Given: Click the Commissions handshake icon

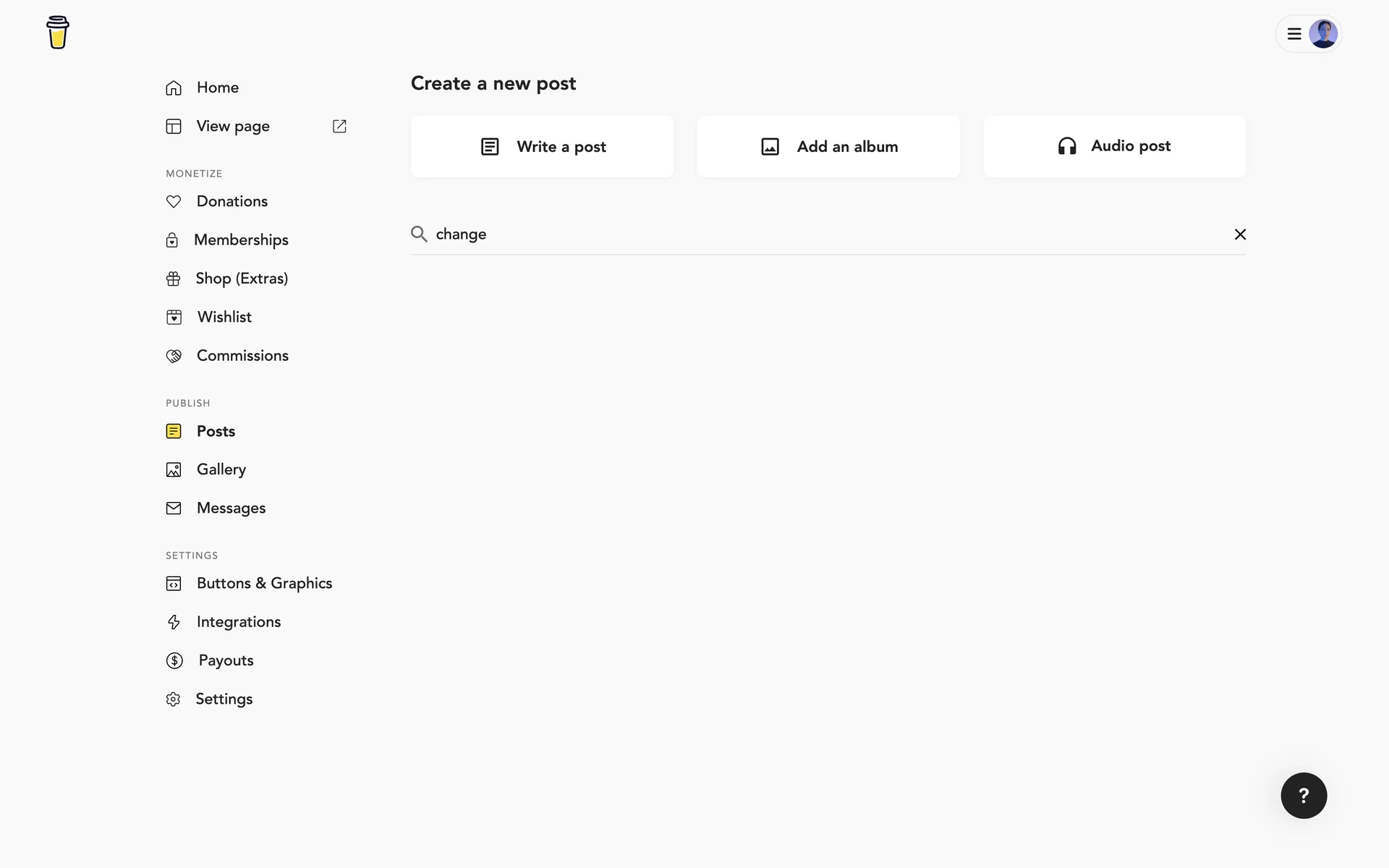Looking at the screenshot, I should pos(174,356).
